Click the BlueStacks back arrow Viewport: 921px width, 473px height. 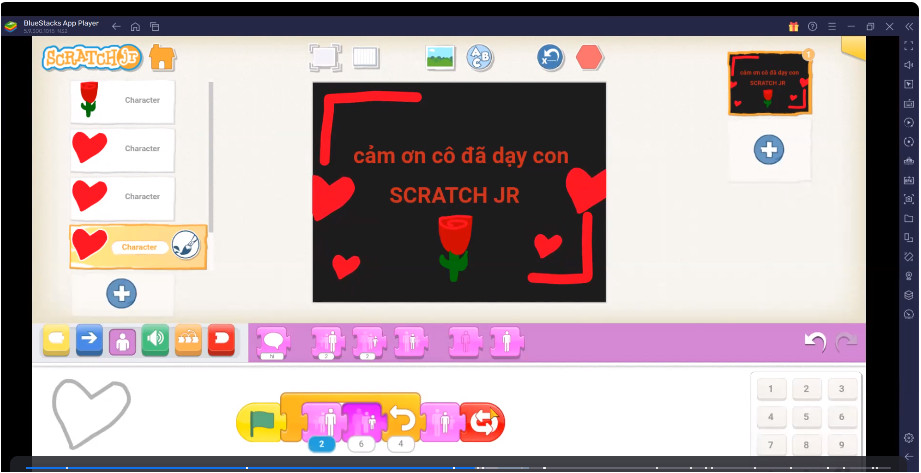click(116, 26)
